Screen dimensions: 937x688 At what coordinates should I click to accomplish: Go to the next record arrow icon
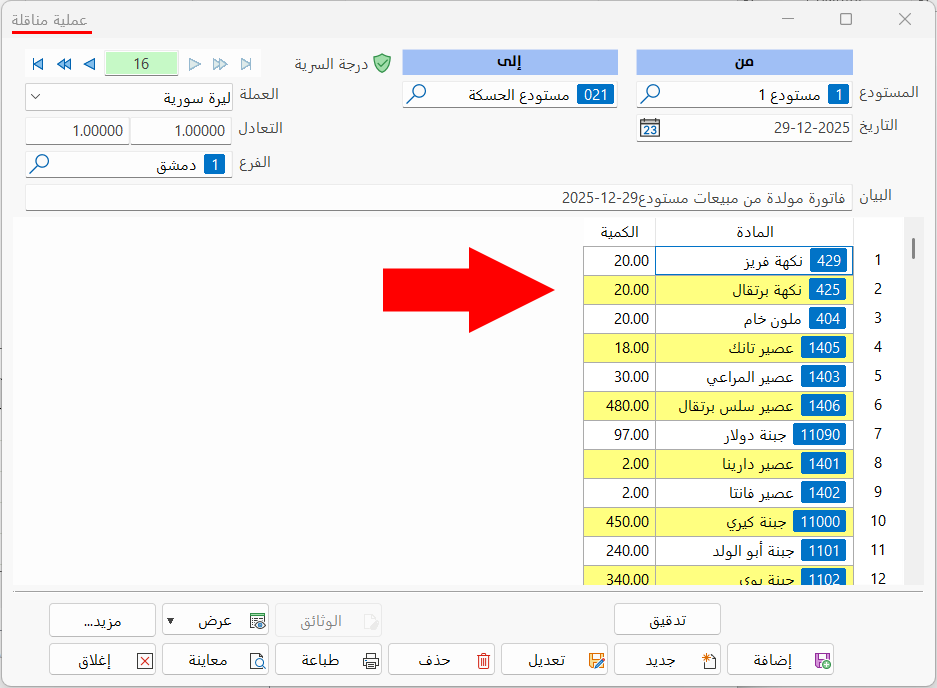click(x=196, y=64)
